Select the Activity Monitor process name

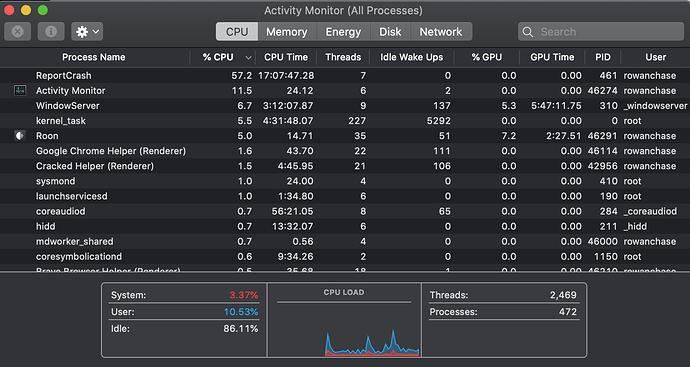coord(70,91)
